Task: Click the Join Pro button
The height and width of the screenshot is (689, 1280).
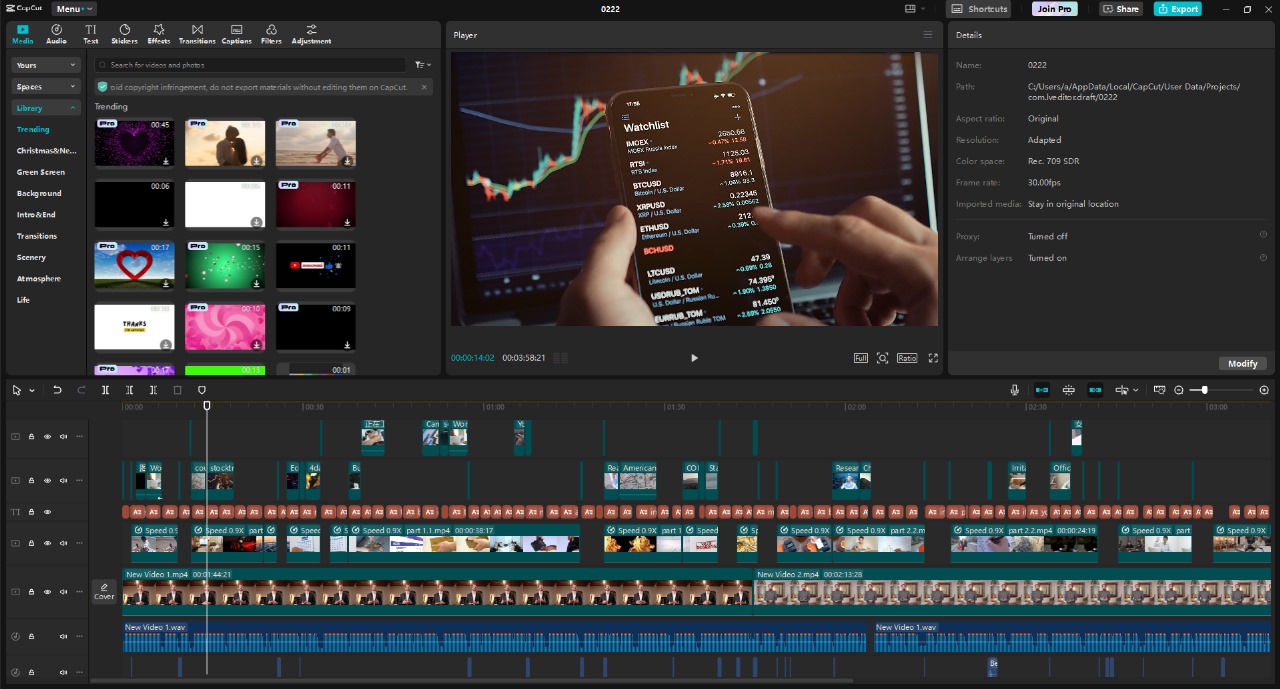Action: coord(1055,9)
